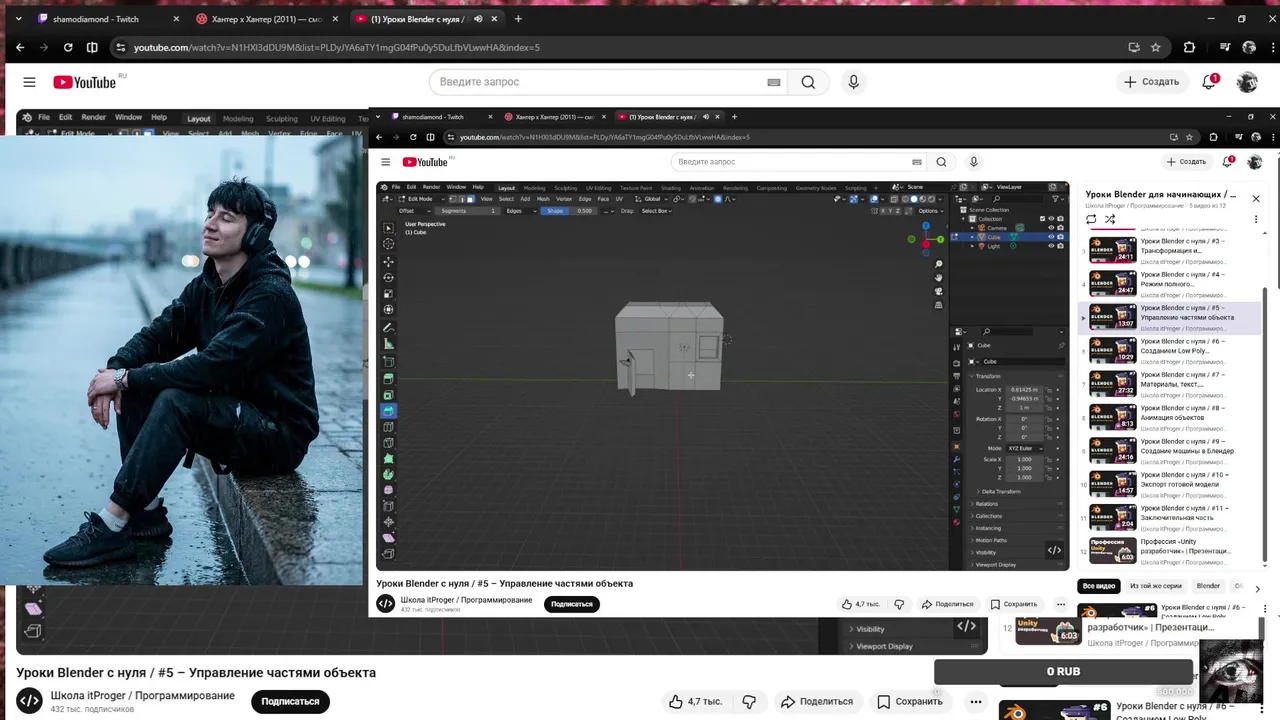Toggle the lock beside Scale X
This screenshot has width=1280, height=720.
click(1049, 460)
